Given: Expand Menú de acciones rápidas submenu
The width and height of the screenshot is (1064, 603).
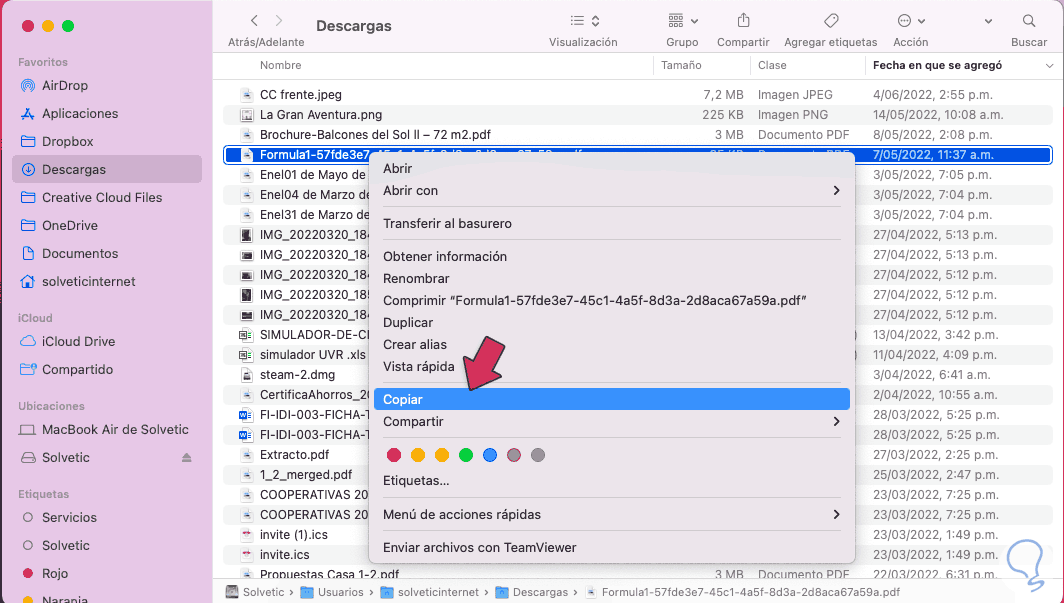Looking at the screenshot, I should tap(611, 514).
